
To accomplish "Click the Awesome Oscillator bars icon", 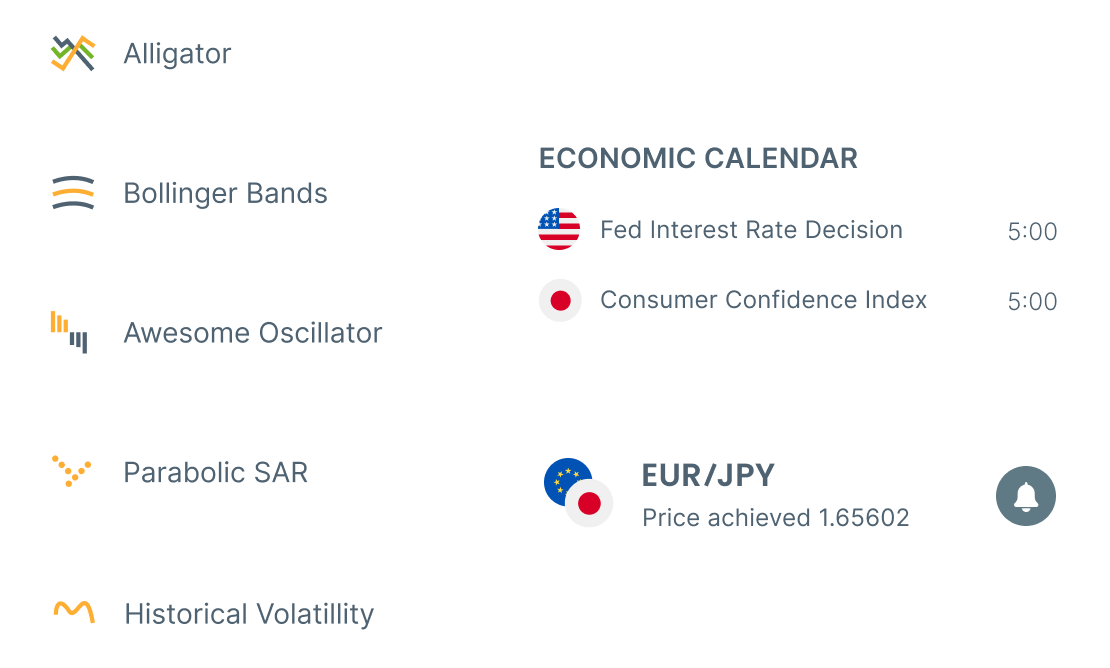I will point(70,332).
